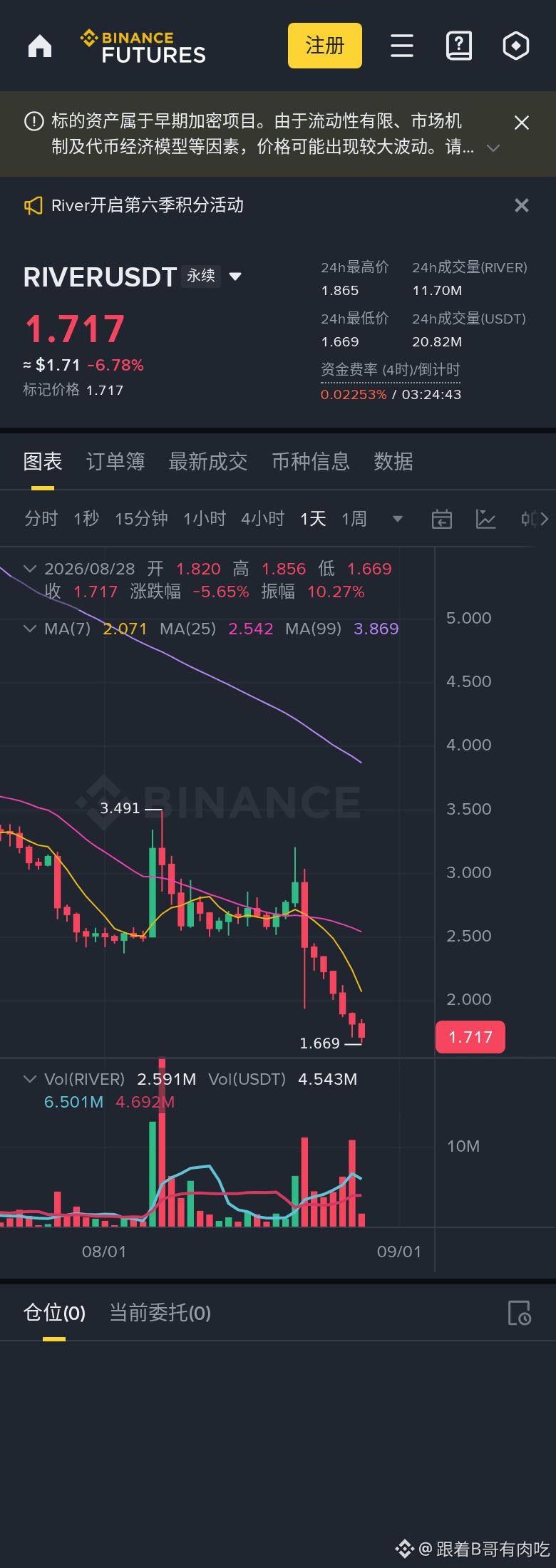Open the RIVERUSDT pair selector dropdown
The image size is (556, 1568).
(x=235, y=277)
